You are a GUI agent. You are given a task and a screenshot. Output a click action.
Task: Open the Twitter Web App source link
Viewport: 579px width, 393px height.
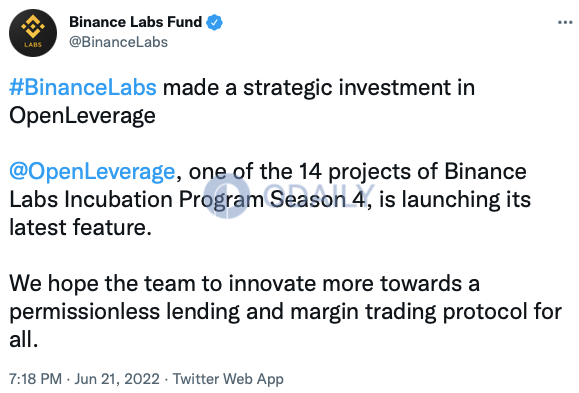(228, 379)
